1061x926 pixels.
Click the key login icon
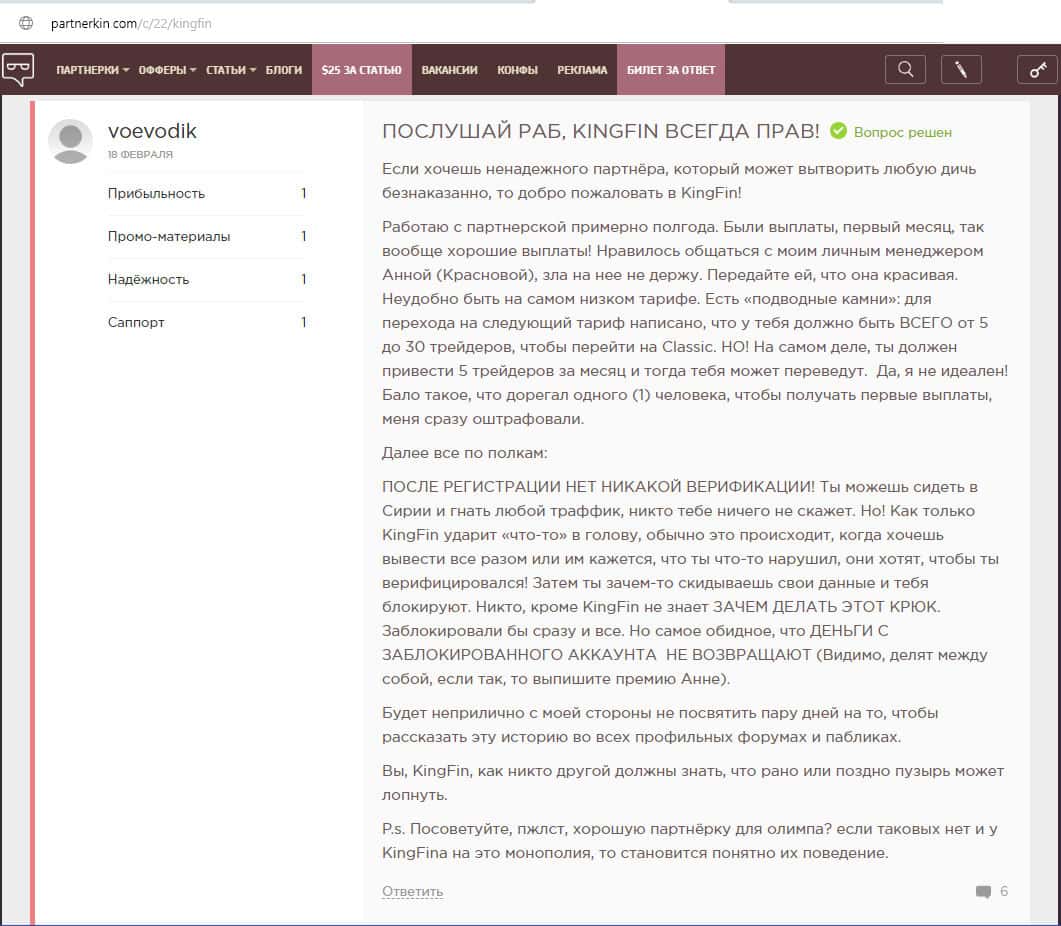(1037, 69)
